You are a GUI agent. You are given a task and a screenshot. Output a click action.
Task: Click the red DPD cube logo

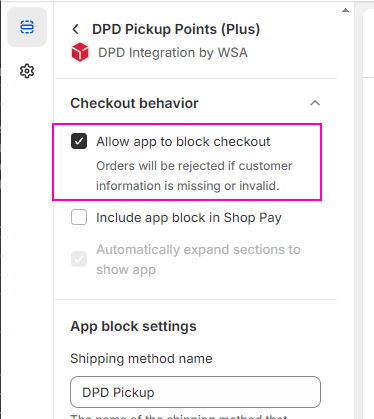pos(80,52)
